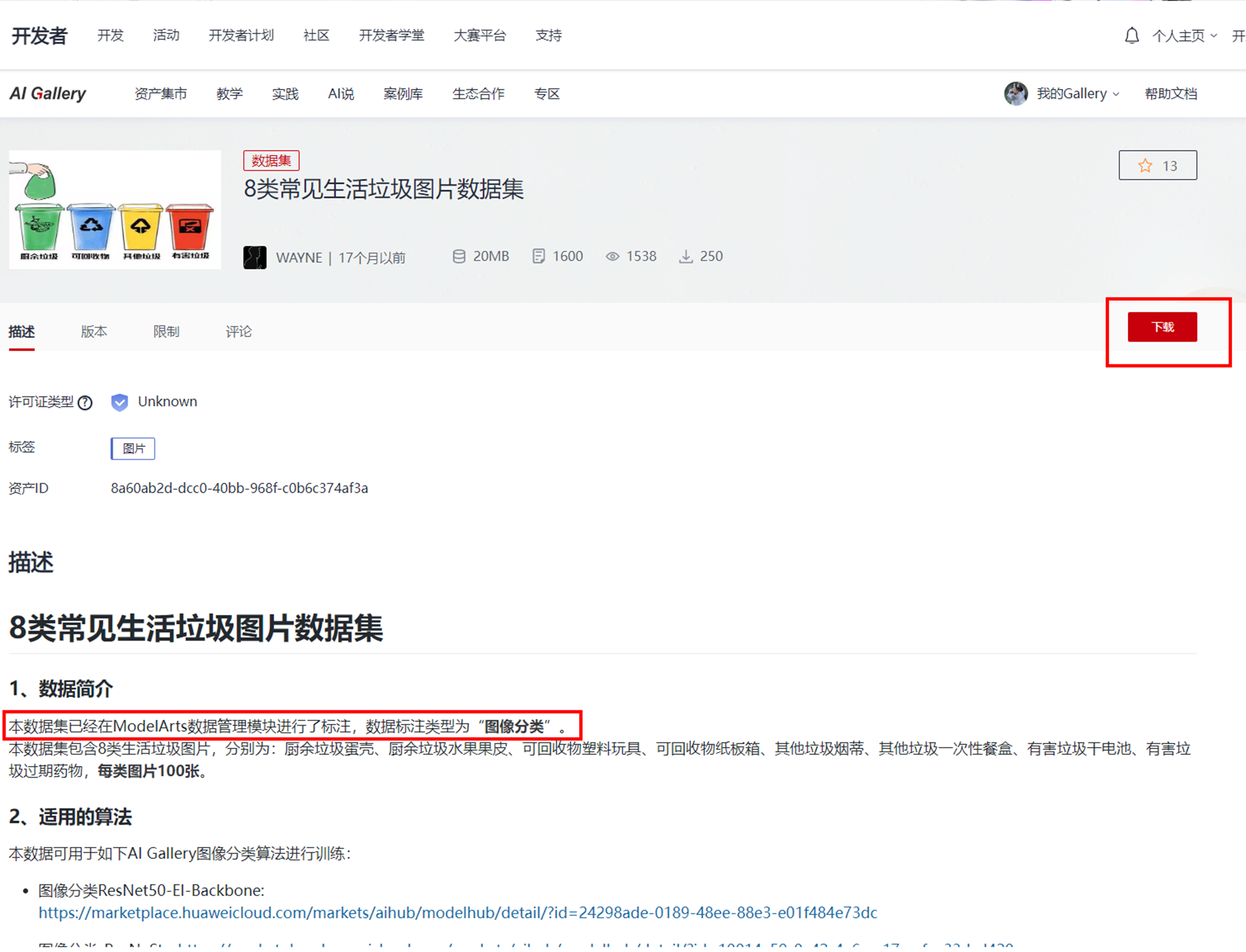Click the file count document icon
The width and height of the screenshot is (1246, 952).
coord(538,257)
